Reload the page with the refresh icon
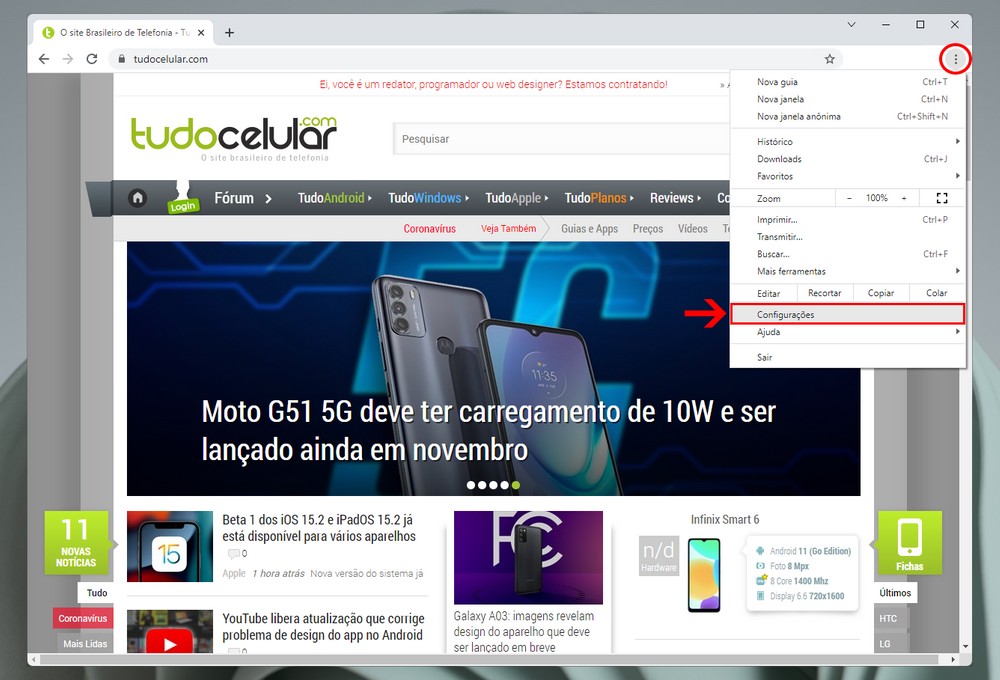Viewport: 1000px width, 680px height. click(x=92, y=59)
